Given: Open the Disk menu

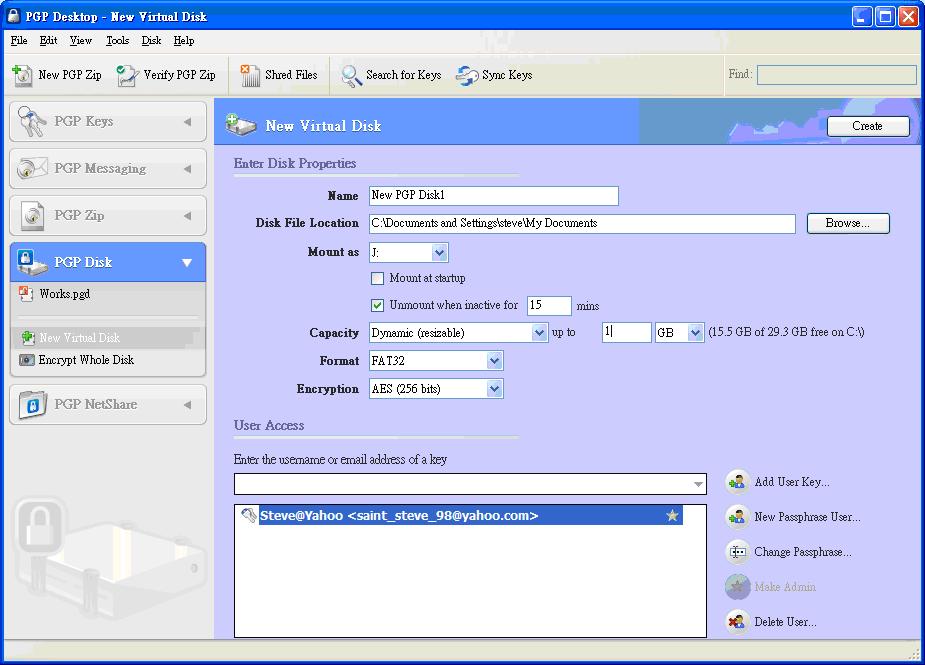Looking at the screenshot, I should coord(151,40).
